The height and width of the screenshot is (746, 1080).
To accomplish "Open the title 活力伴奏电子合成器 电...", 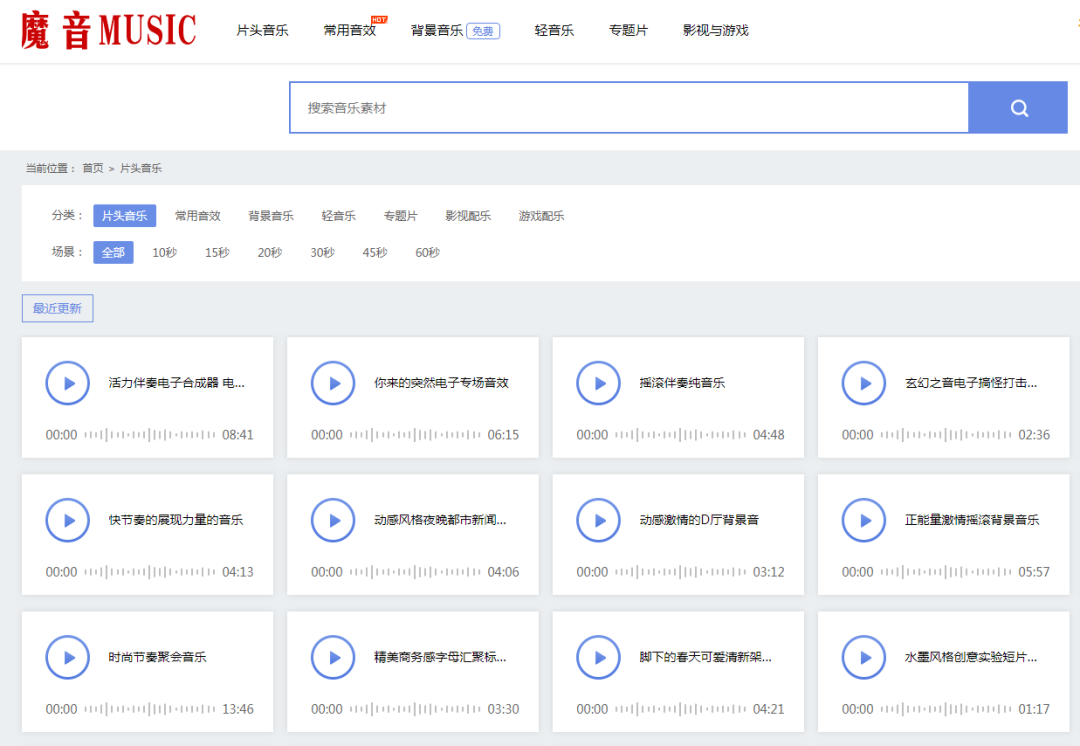I will [x=176, y=382].
